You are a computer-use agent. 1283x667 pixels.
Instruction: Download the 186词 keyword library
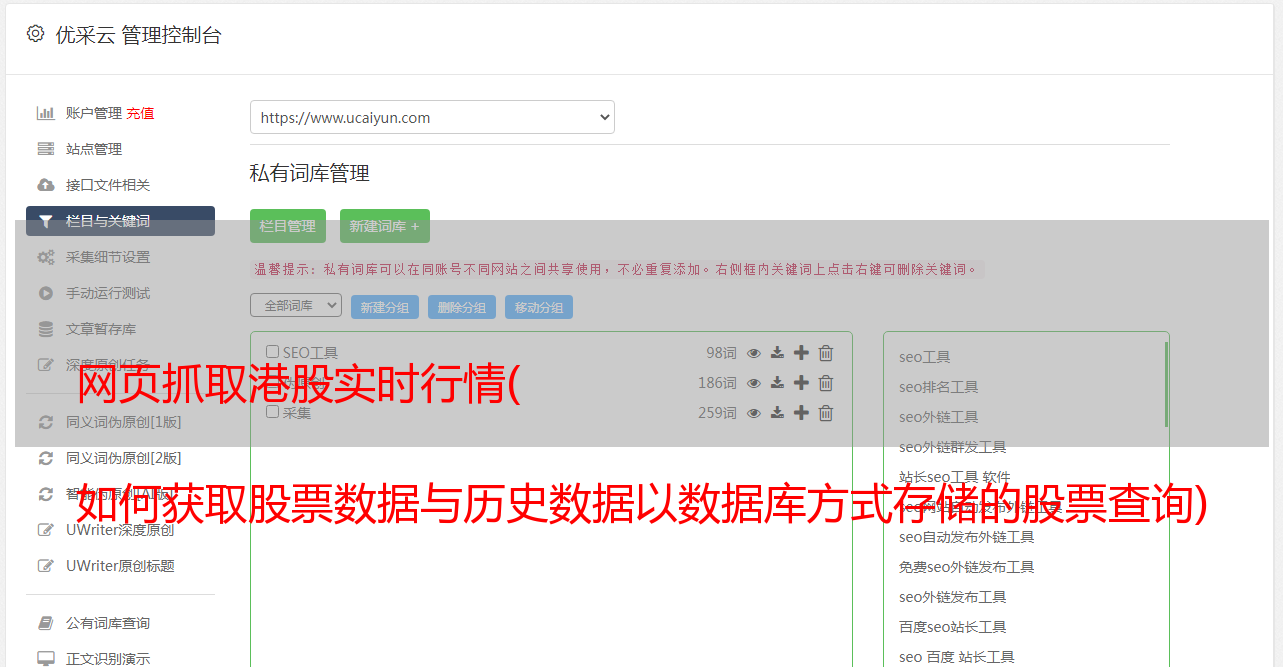tap(777, 383)
